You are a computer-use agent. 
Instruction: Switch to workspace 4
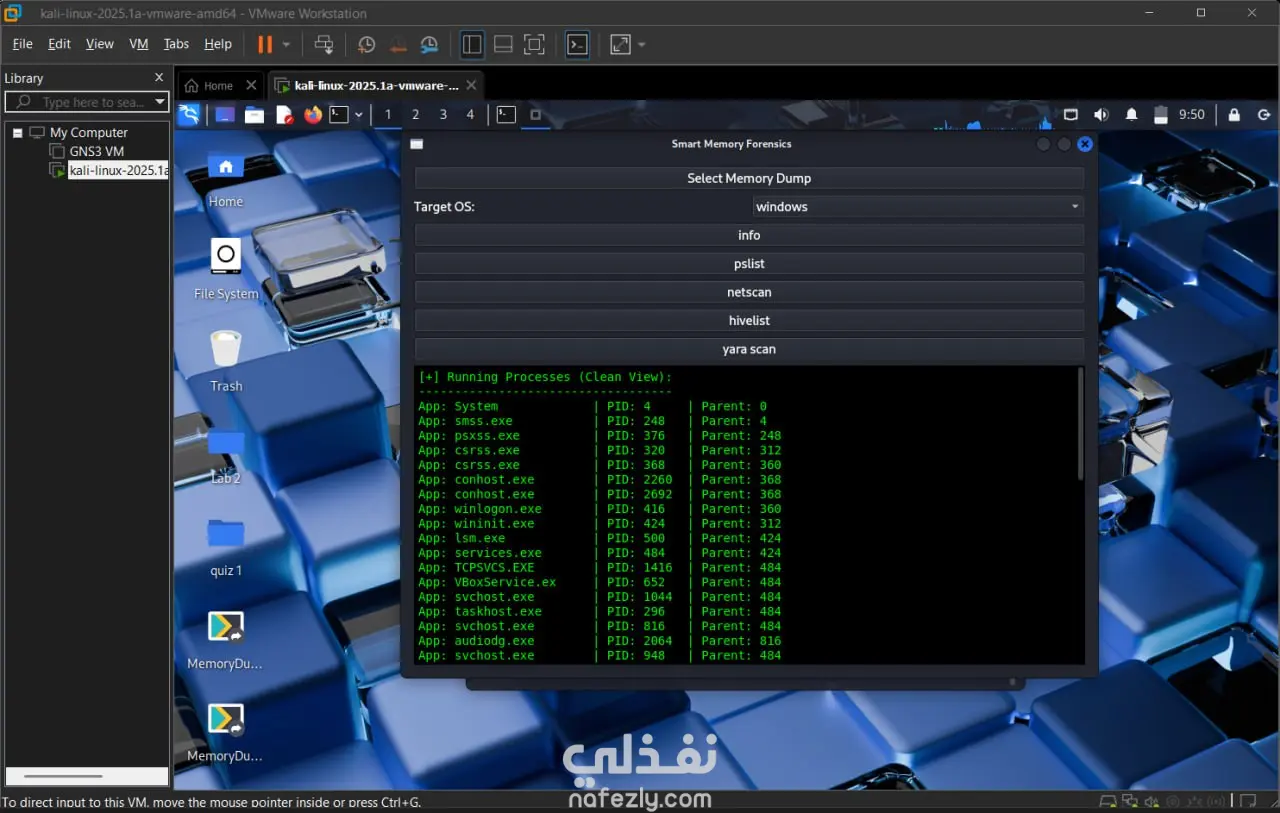coord(470,115)
